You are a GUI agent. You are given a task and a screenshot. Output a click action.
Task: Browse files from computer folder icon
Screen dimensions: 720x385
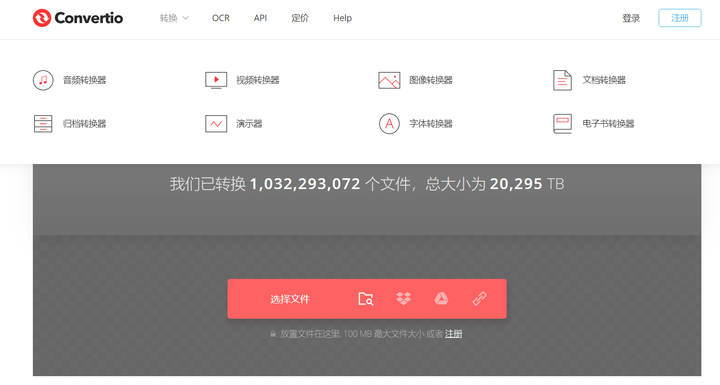coord(366,299)
